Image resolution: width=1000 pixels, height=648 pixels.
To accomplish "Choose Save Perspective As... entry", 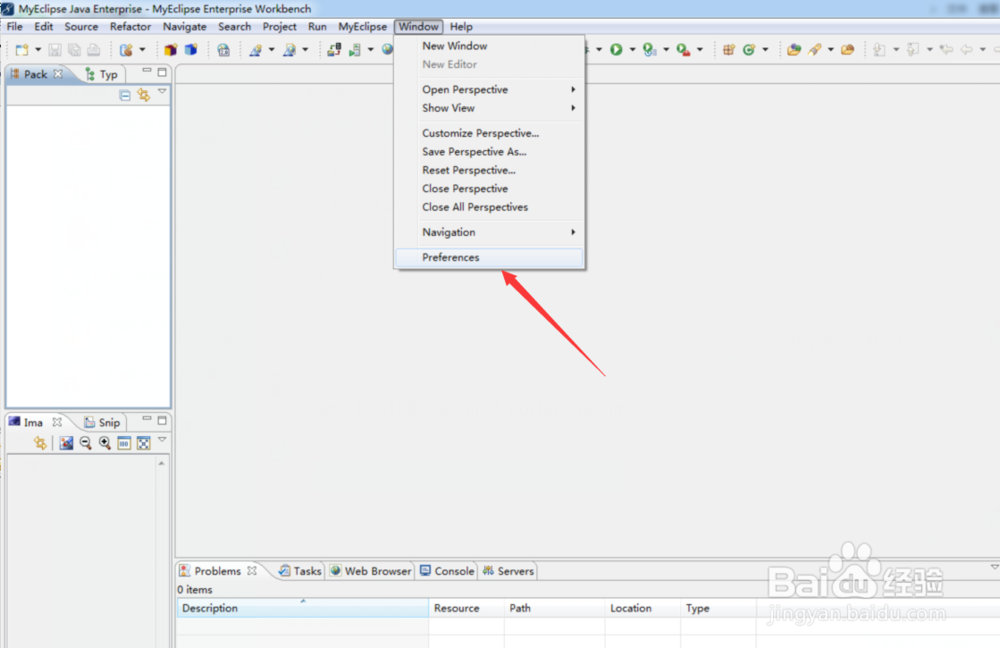I will click(489, 152).
